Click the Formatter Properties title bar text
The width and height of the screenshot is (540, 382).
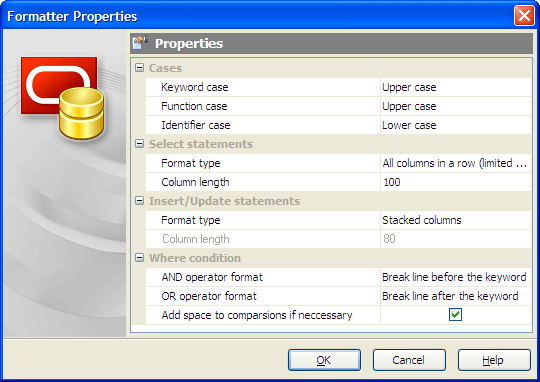[x=72, y=16]
